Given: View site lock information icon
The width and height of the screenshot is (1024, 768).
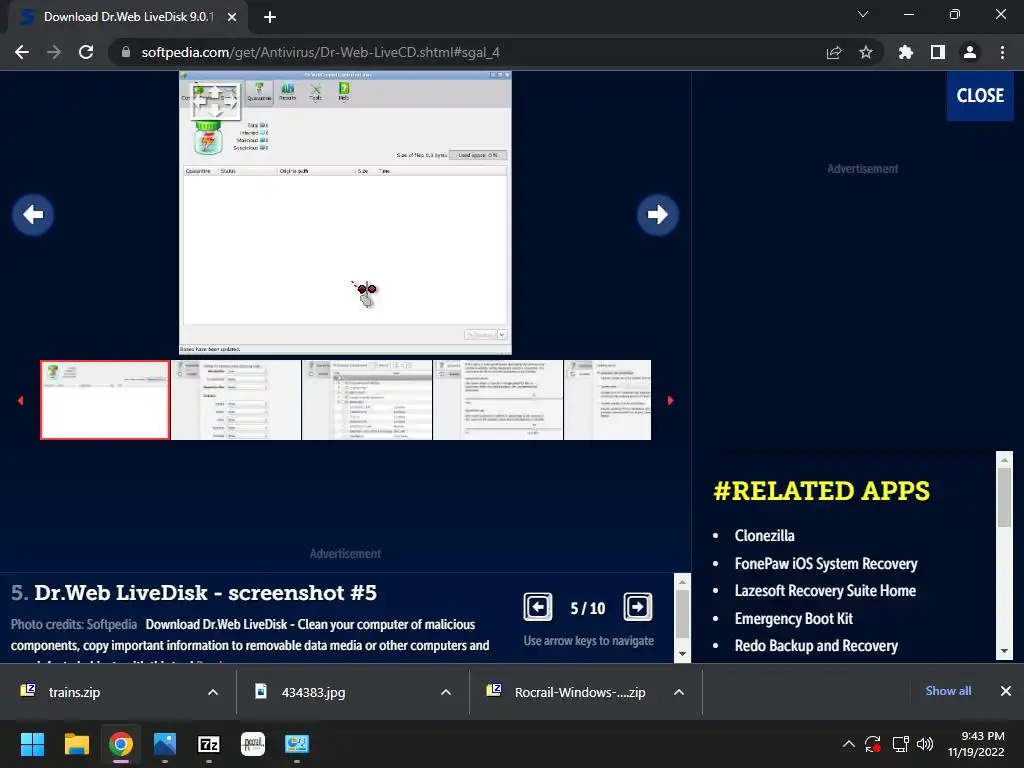Looking at the screenshot, I should (126, 52).
